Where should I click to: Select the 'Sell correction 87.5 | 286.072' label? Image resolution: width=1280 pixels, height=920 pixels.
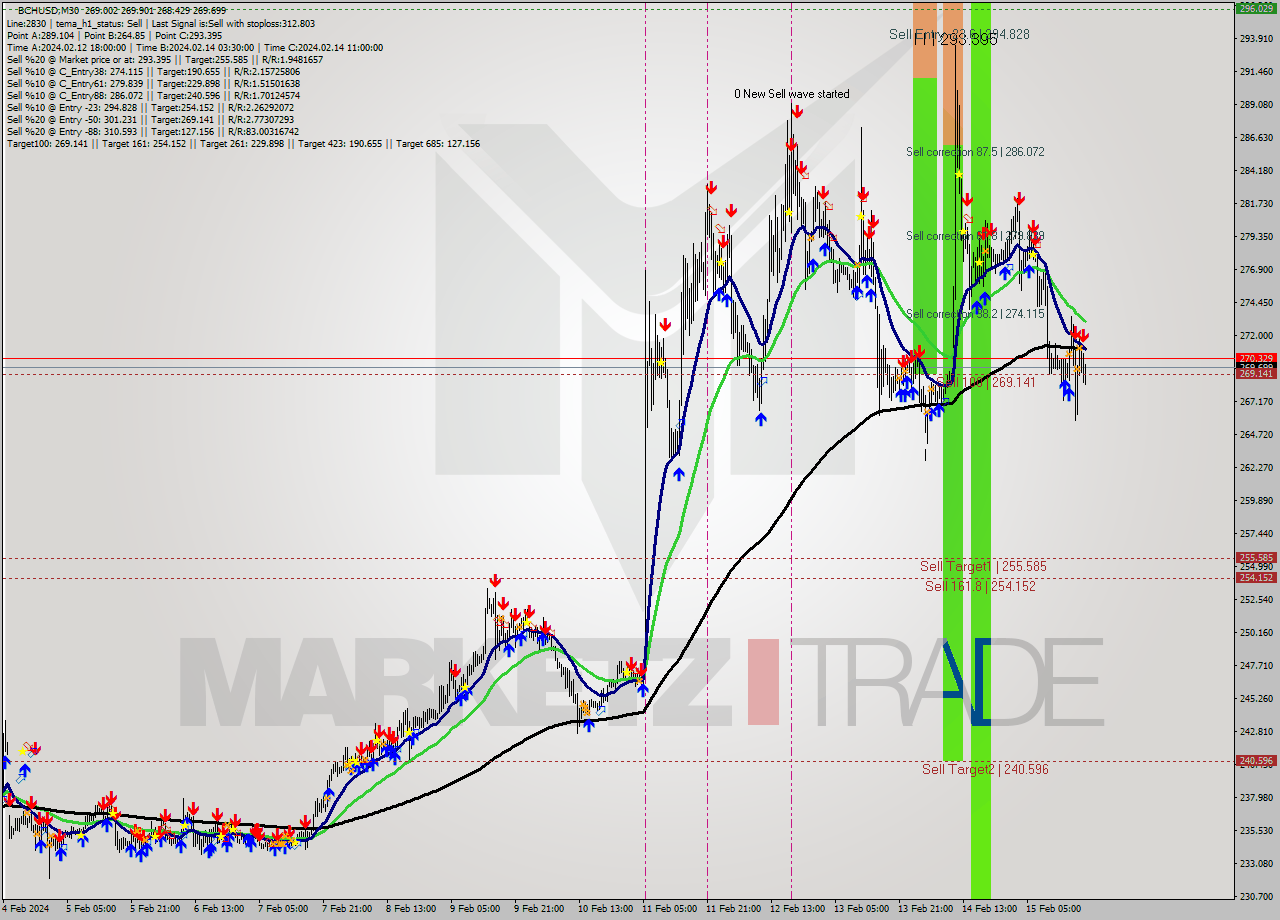(x=975, y=152)
